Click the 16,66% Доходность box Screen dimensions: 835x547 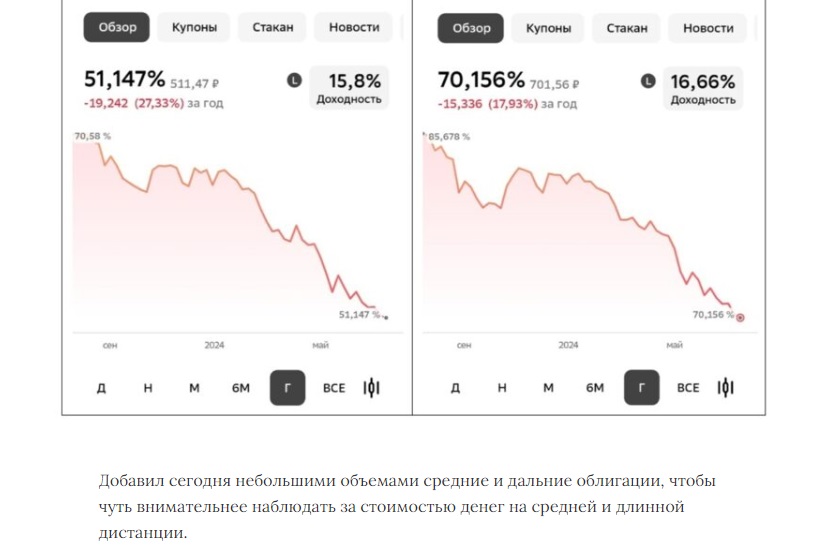pyautogui.click(x=703, y=87)
